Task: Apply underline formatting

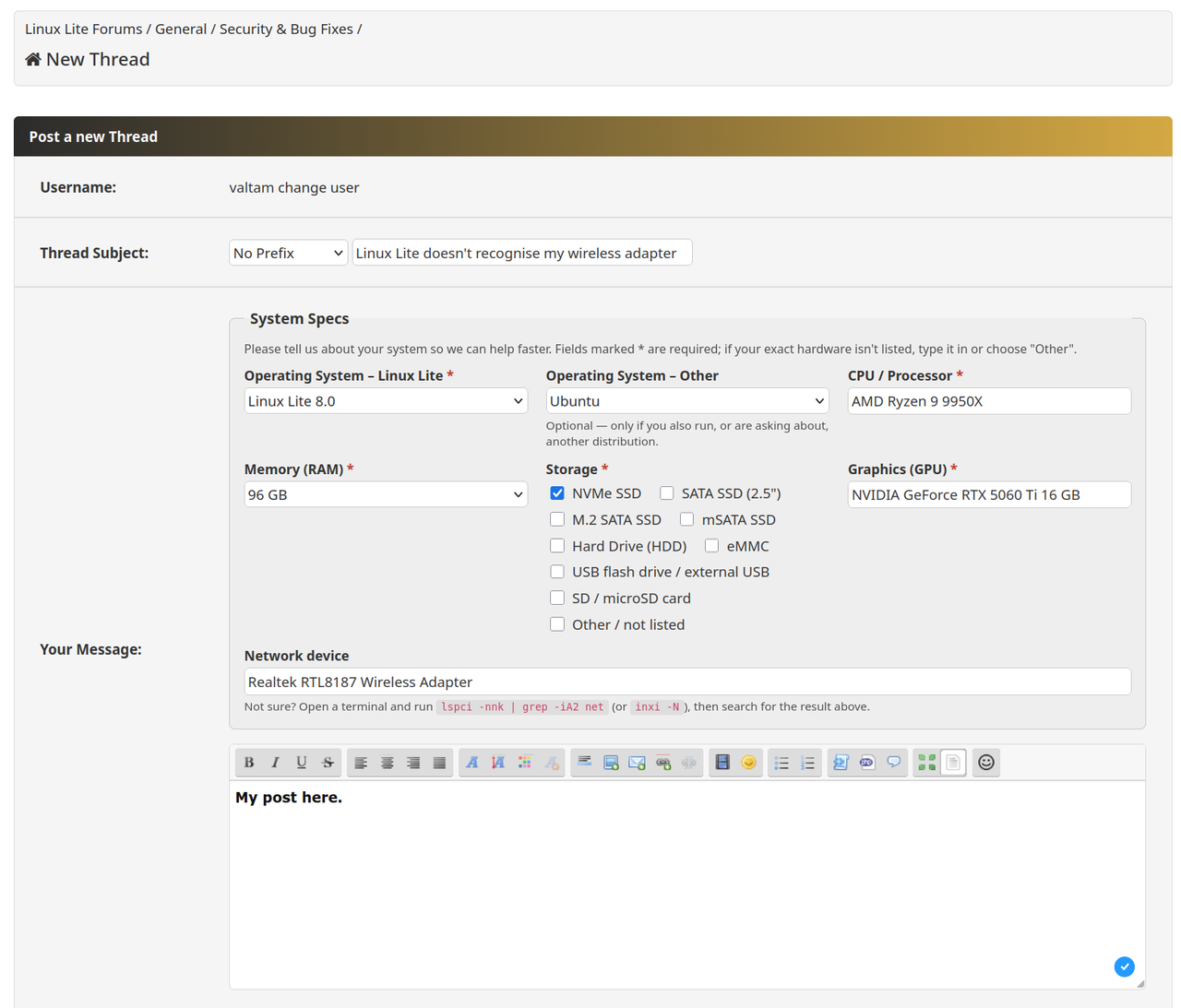Action: coord(301,763)
